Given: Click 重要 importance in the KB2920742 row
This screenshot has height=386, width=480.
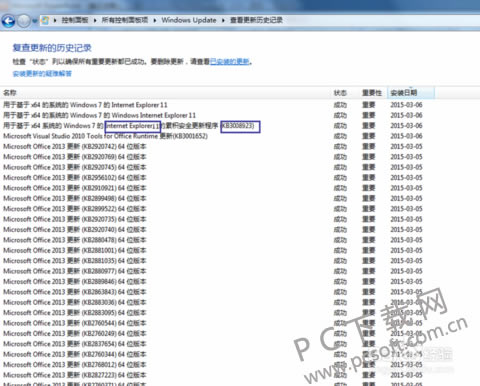Looking at the screenshot, I should pyautogui.click(x=369, y=146).
